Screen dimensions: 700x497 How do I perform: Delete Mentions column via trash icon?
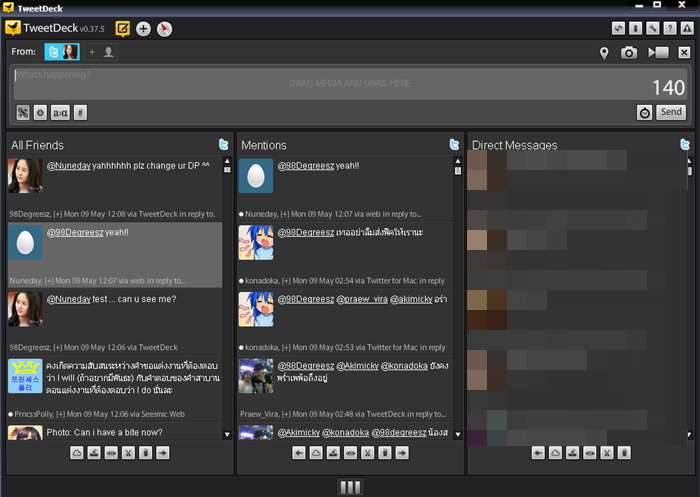coord(385,453)
